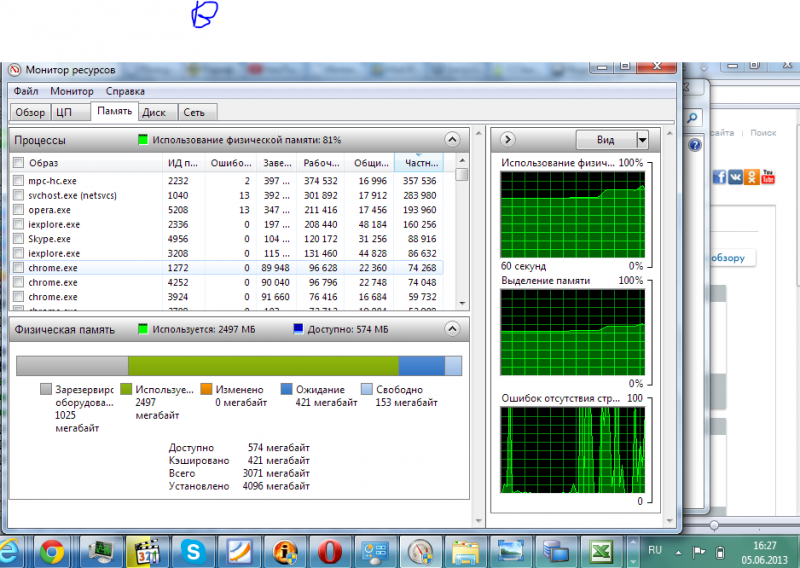This screenshot has width=800, height=568.
Task: Tick the checkbox for chrome.exe PID 1272
Action: click(x=18, y=267)
